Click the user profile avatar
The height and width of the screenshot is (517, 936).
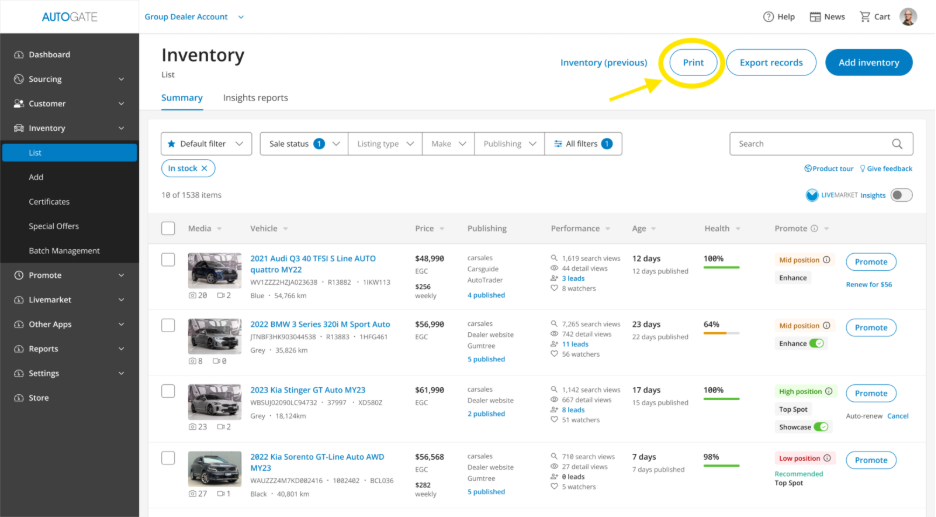tap(908, 17)
